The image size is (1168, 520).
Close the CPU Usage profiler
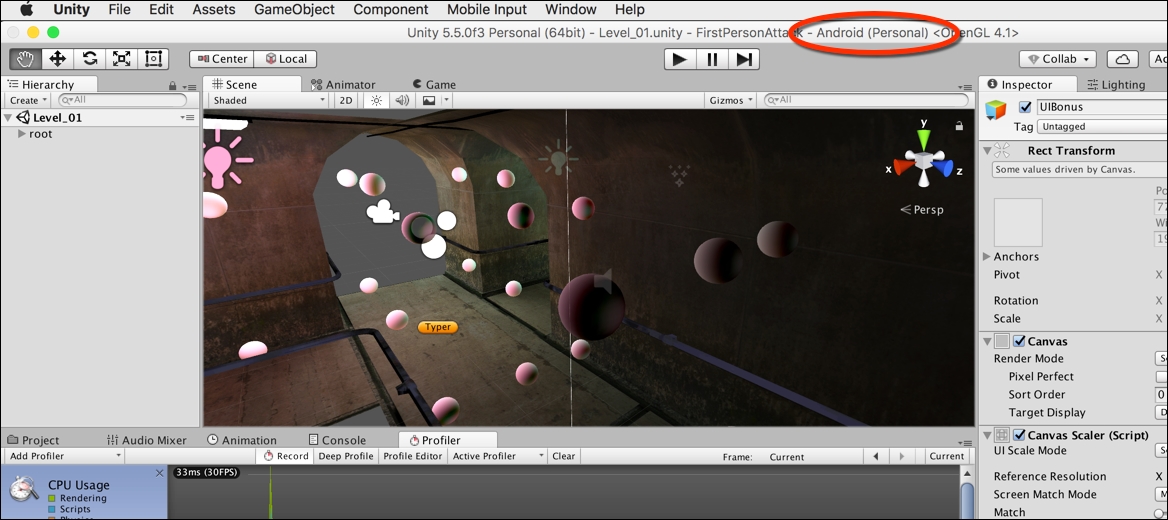pyautogui.click(x=159, y=473)
